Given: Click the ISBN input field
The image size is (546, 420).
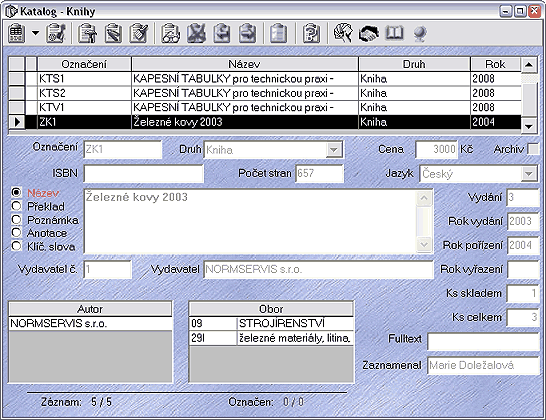Looking at the screenshot, I should 143,173.
